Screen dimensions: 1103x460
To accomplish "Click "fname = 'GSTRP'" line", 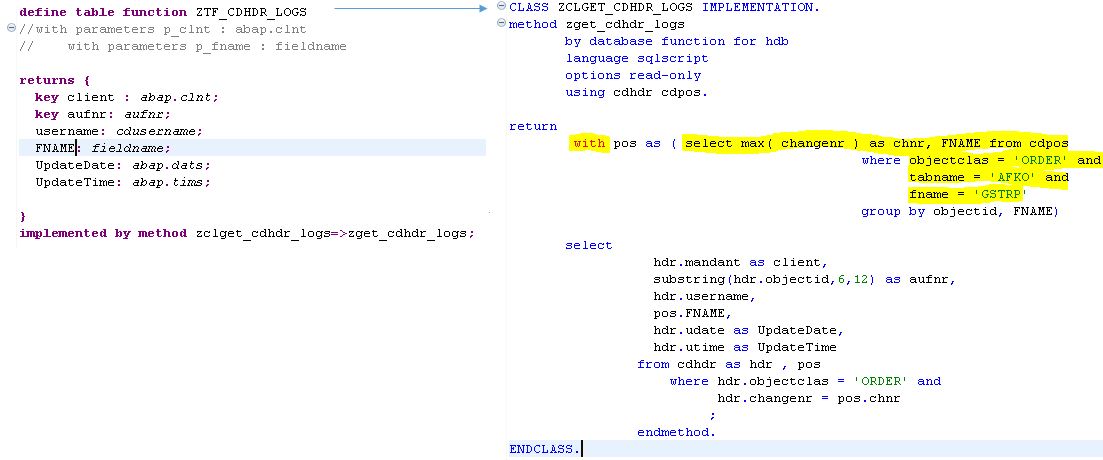I will coord(969,194).
